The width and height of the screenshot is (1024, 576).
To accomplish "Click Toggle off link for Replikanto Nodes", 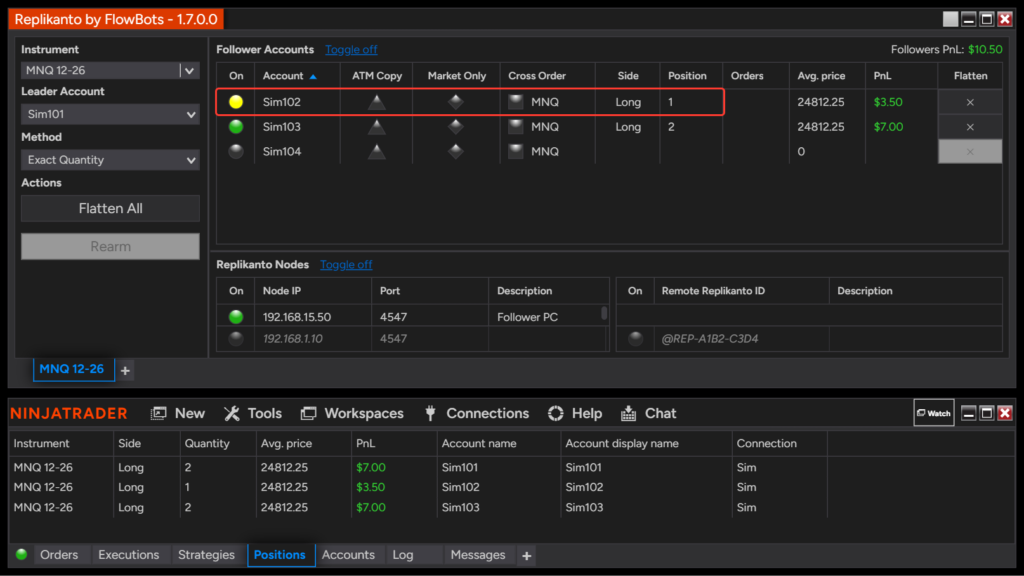I will point(346,264).
